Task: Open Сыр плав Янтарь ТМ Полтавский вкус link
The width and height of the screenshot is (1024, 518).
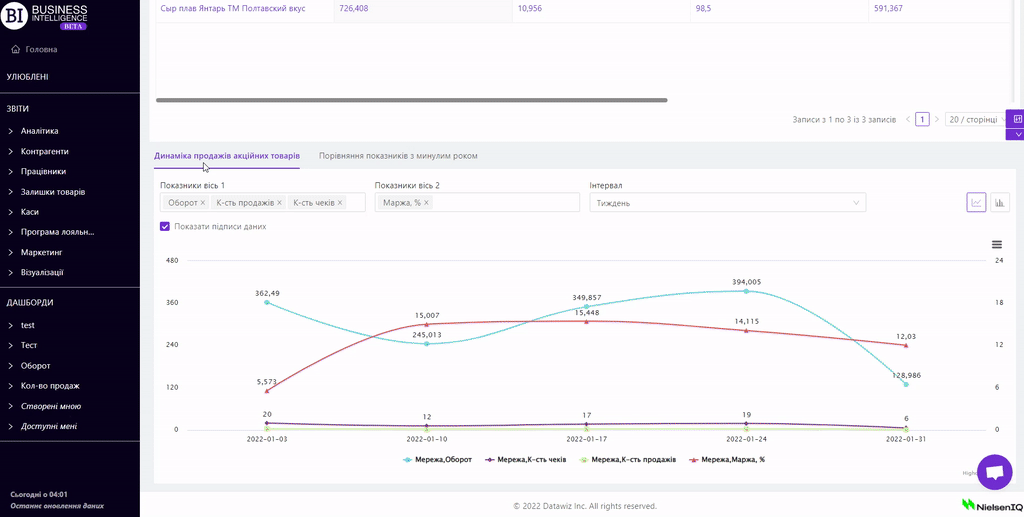Action: point(233,8)
